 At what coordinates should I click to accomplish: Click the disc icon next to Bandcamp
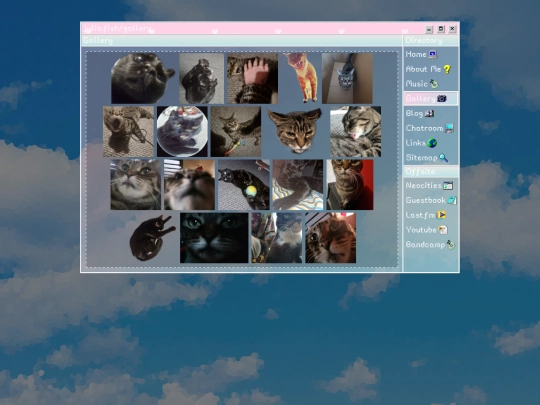coord(451,245)
